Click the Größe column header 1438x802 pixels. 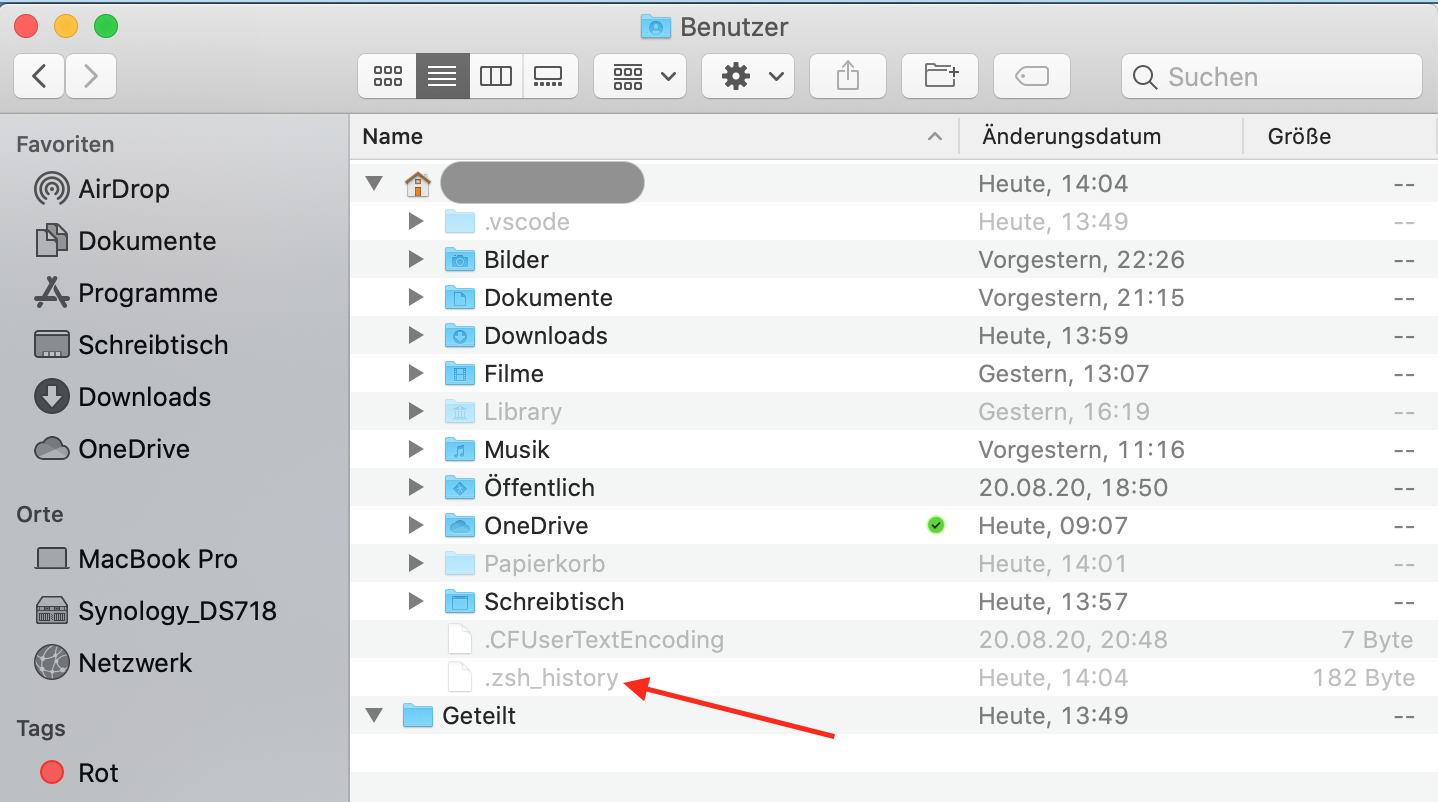[x=1298, y=136]
